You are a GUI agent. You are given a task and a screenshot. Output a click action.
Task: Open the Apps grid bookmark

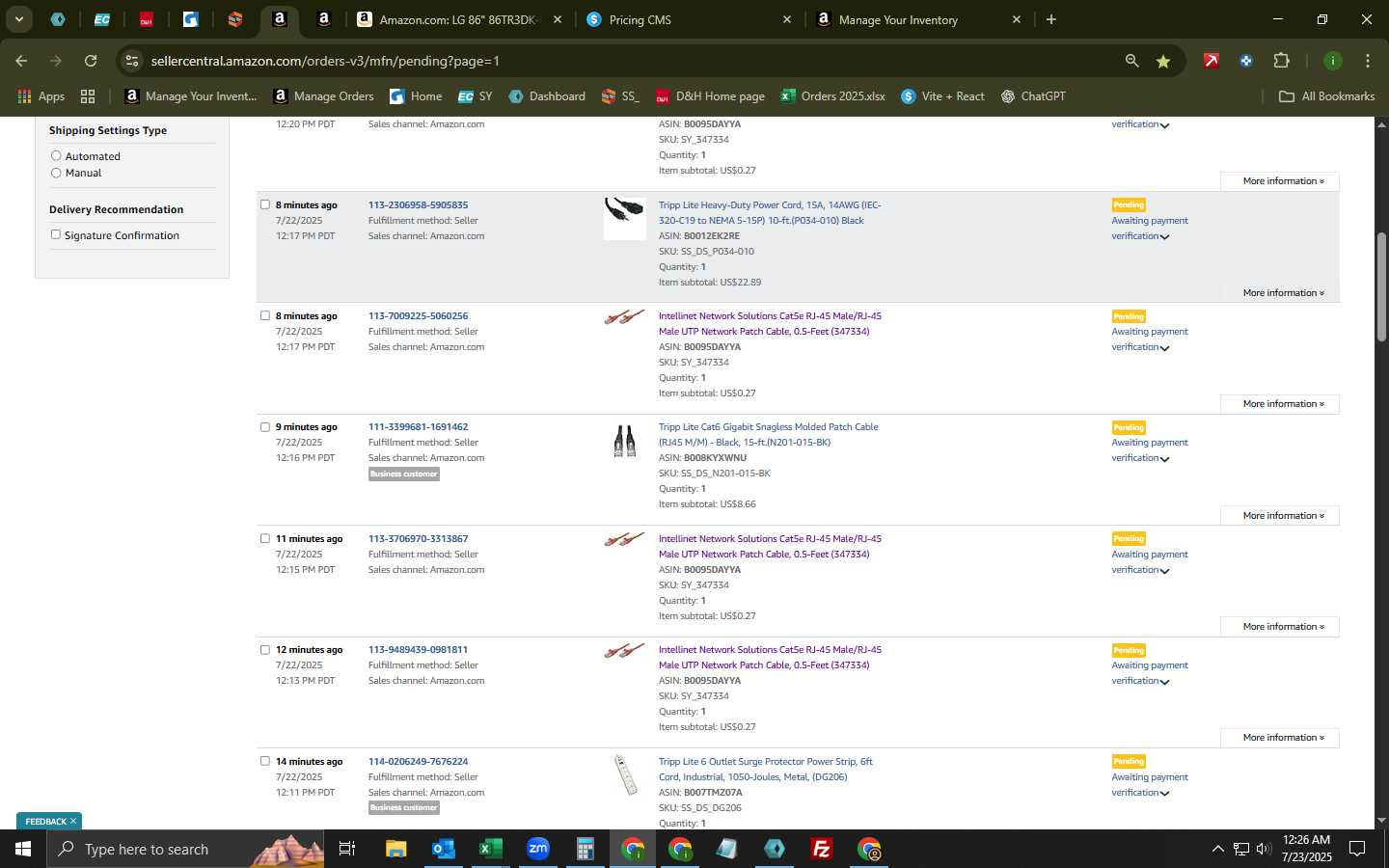[41, 96]
